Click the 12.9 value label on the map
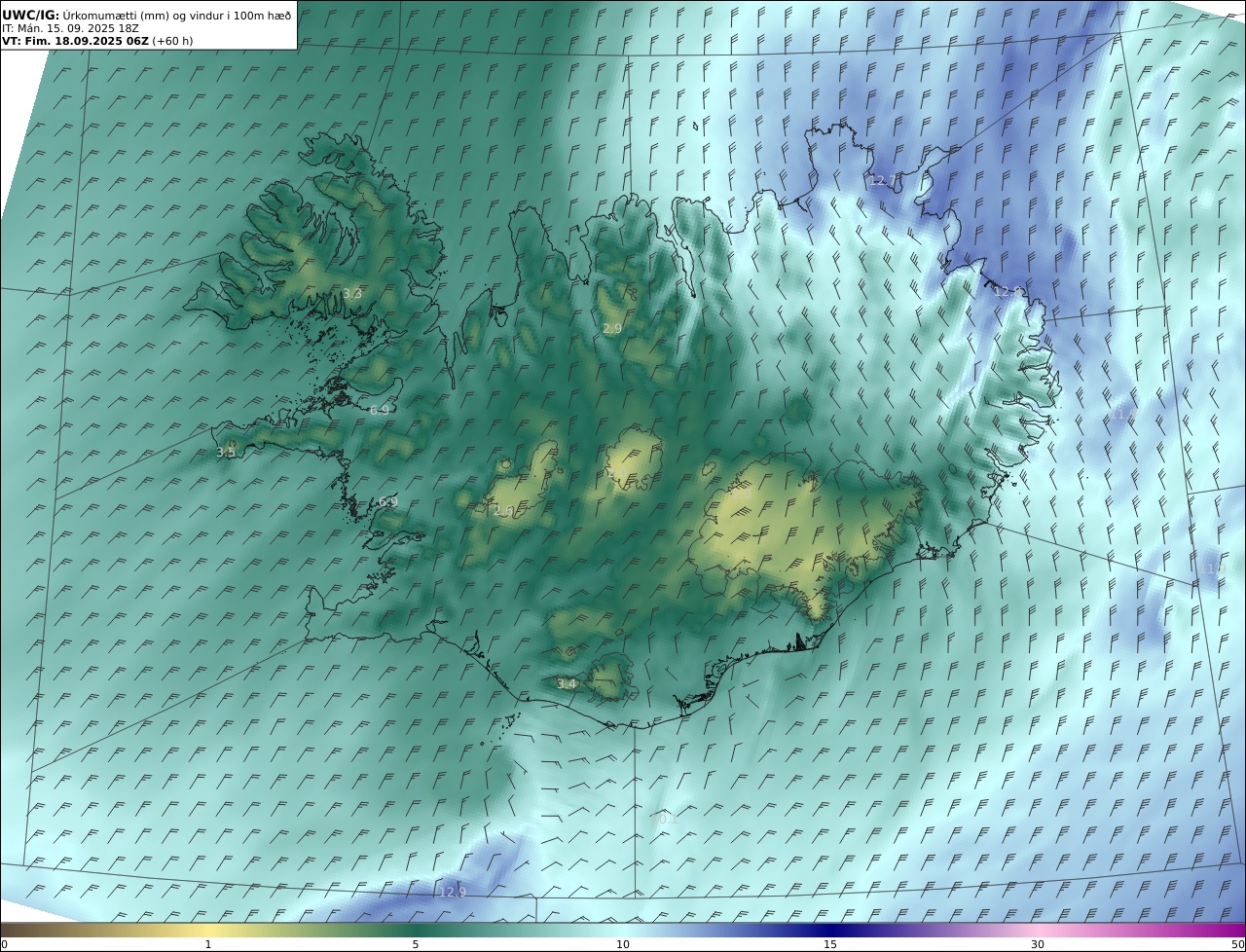The height and width of the screenshot is (952, 1246). click(453, 892)
